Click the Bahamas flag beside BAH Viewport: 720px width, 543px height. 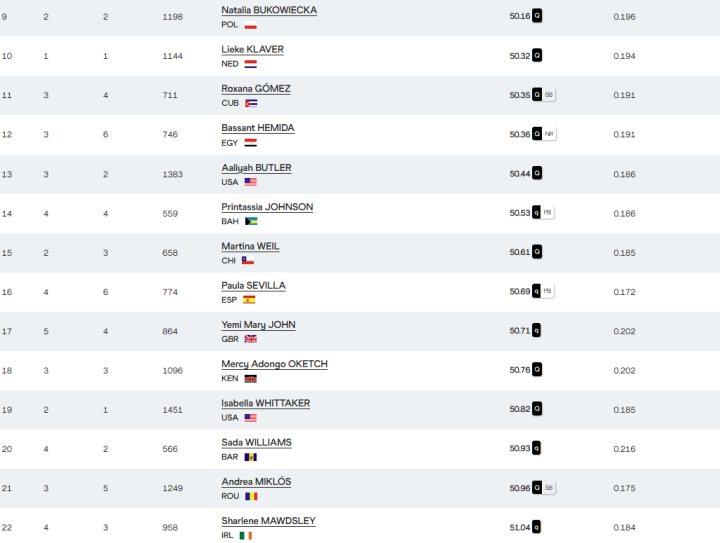tap(251, 221)
